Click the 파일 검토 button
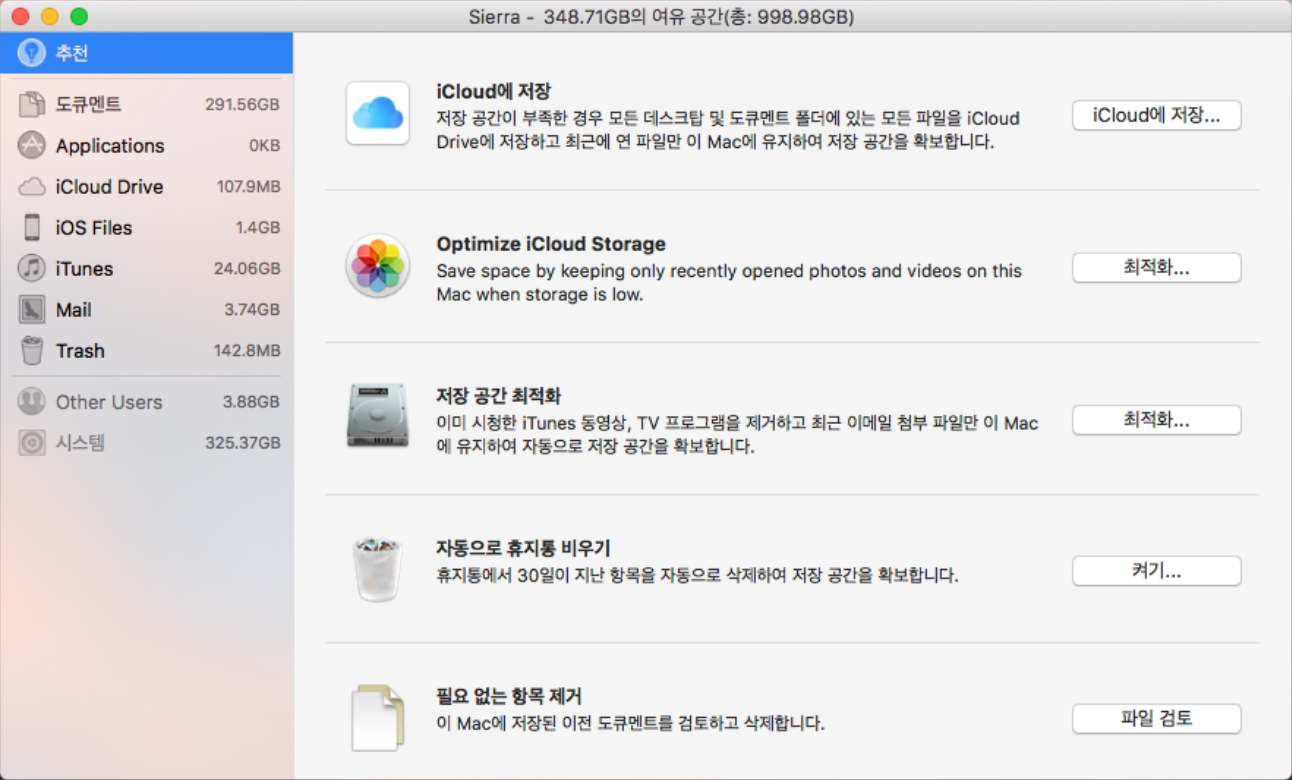 pyautogui.click(x=1156, y=719)
